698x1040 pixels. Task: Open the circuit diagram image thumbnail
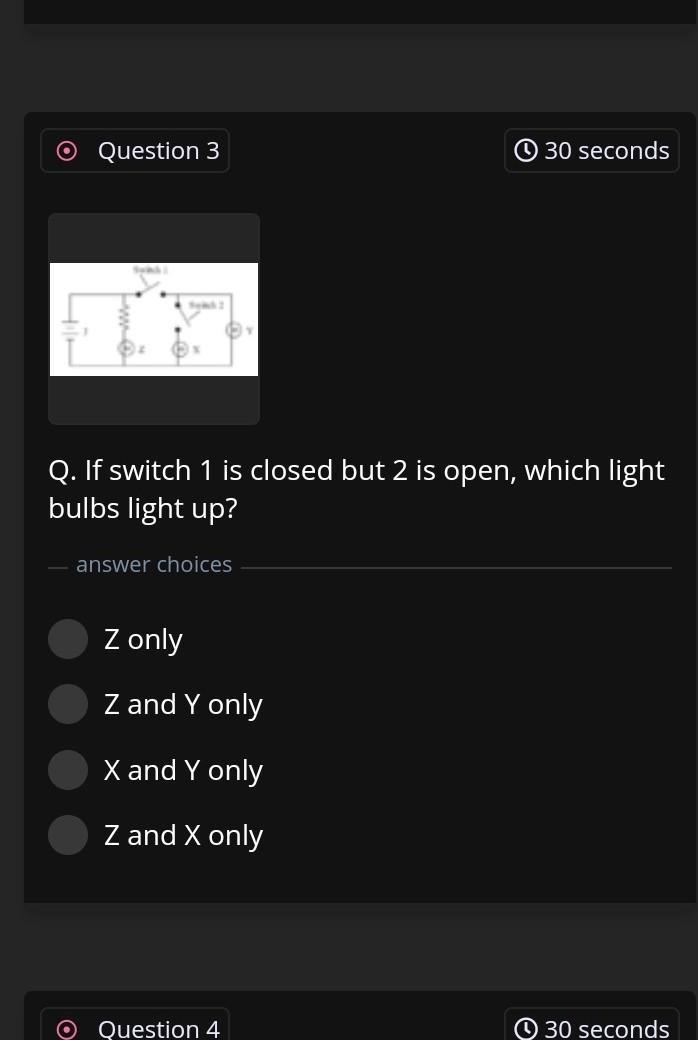(x=154, y=319)
